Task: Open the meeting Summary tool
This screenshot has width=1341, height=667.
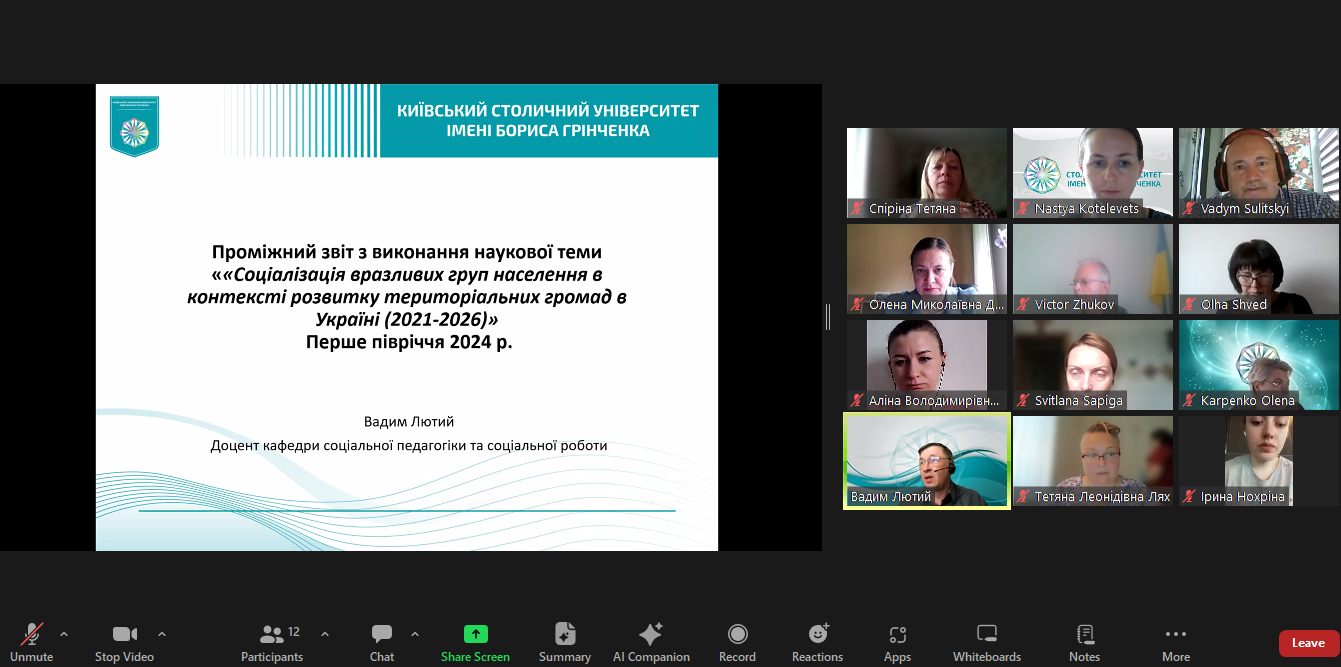Action: click(x=564, y=641)
